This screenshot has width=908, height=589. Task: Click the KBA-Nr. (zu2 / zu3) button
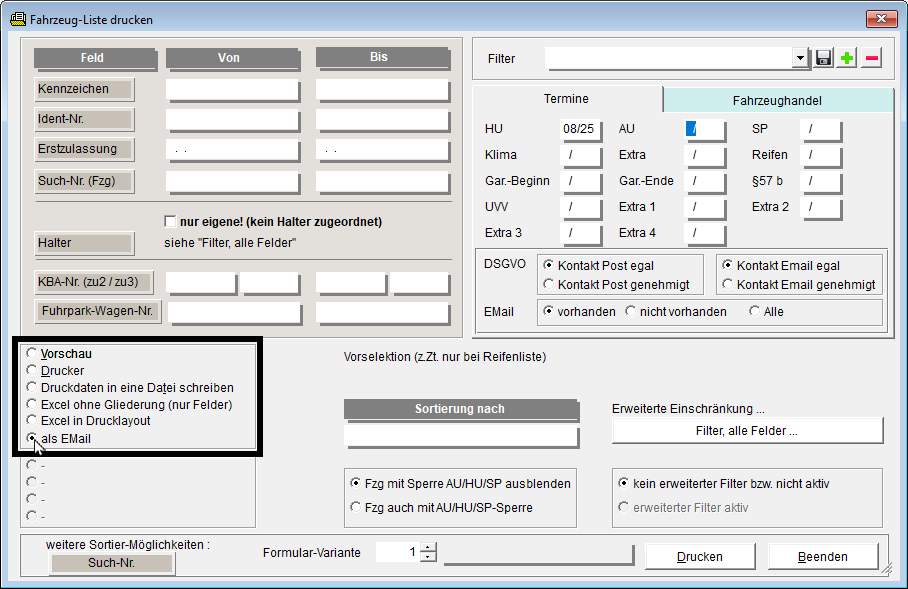(94, 282)
